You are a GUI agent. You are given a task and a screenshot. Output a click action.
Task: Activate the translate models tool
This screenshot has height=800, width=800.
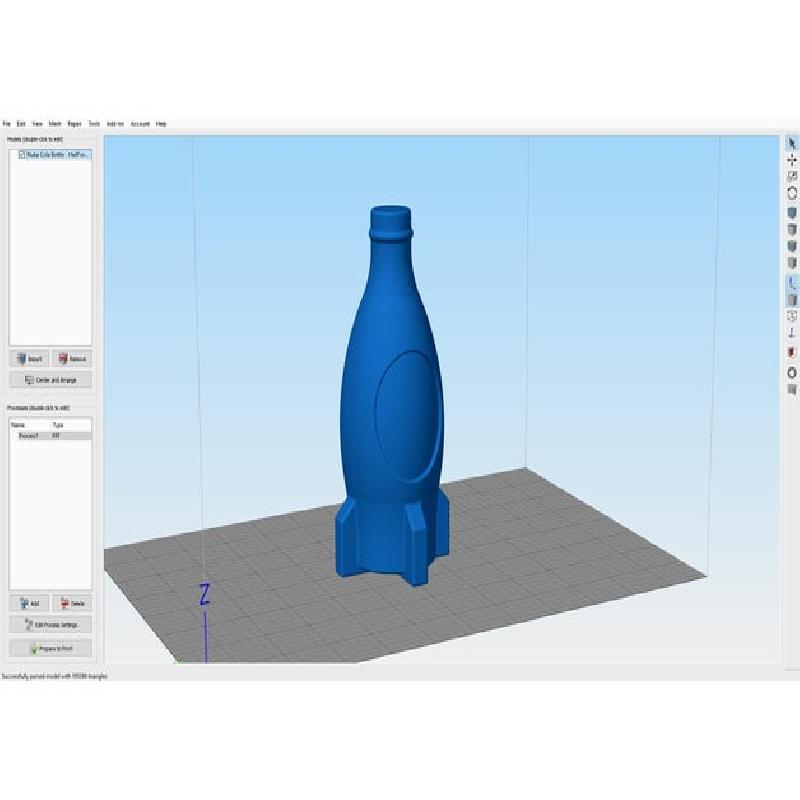click(x=791, y=160)
